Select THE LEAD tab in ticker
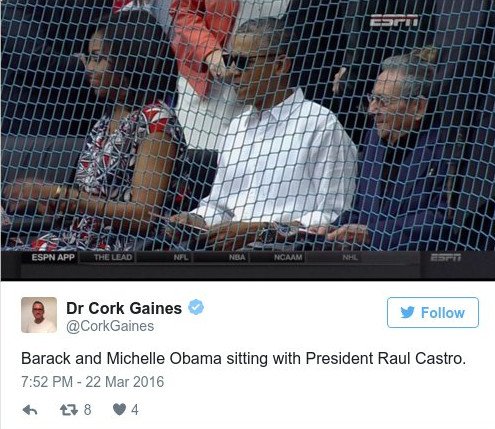Screen dimensions: 495x429 (113, 257)
